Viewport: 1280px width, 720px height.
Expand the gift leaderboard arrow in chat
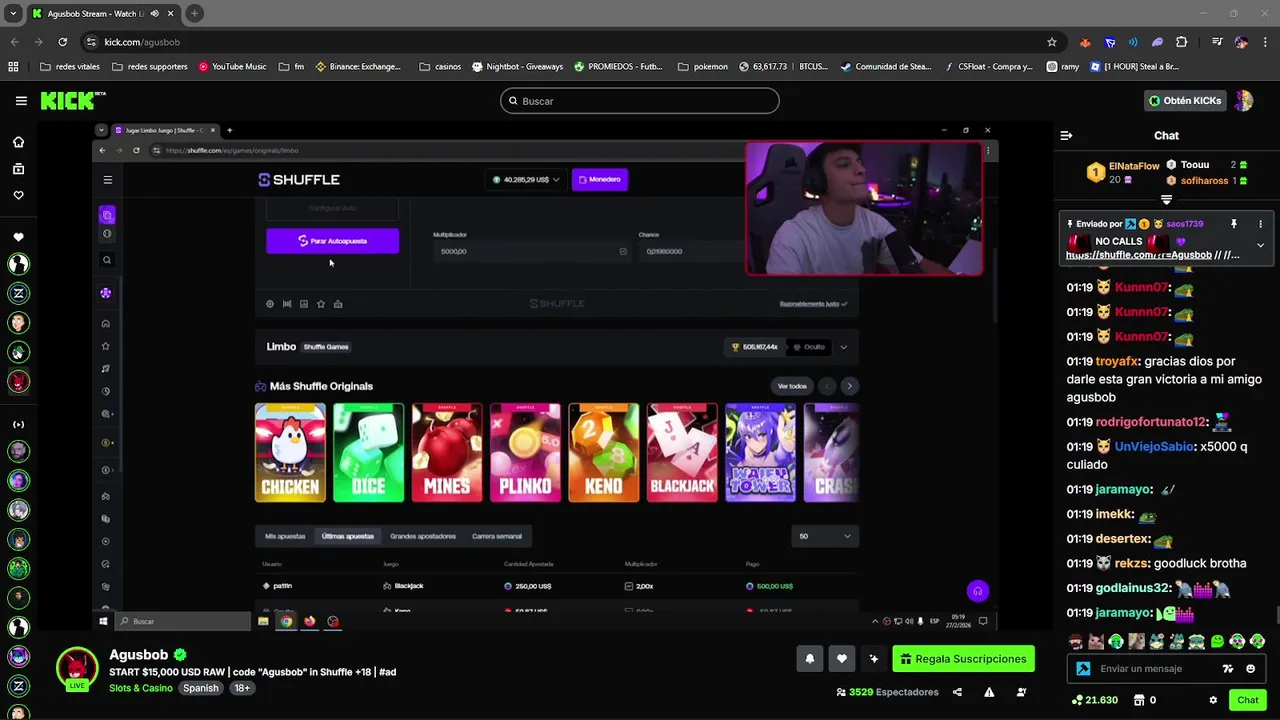point(1166,199)
